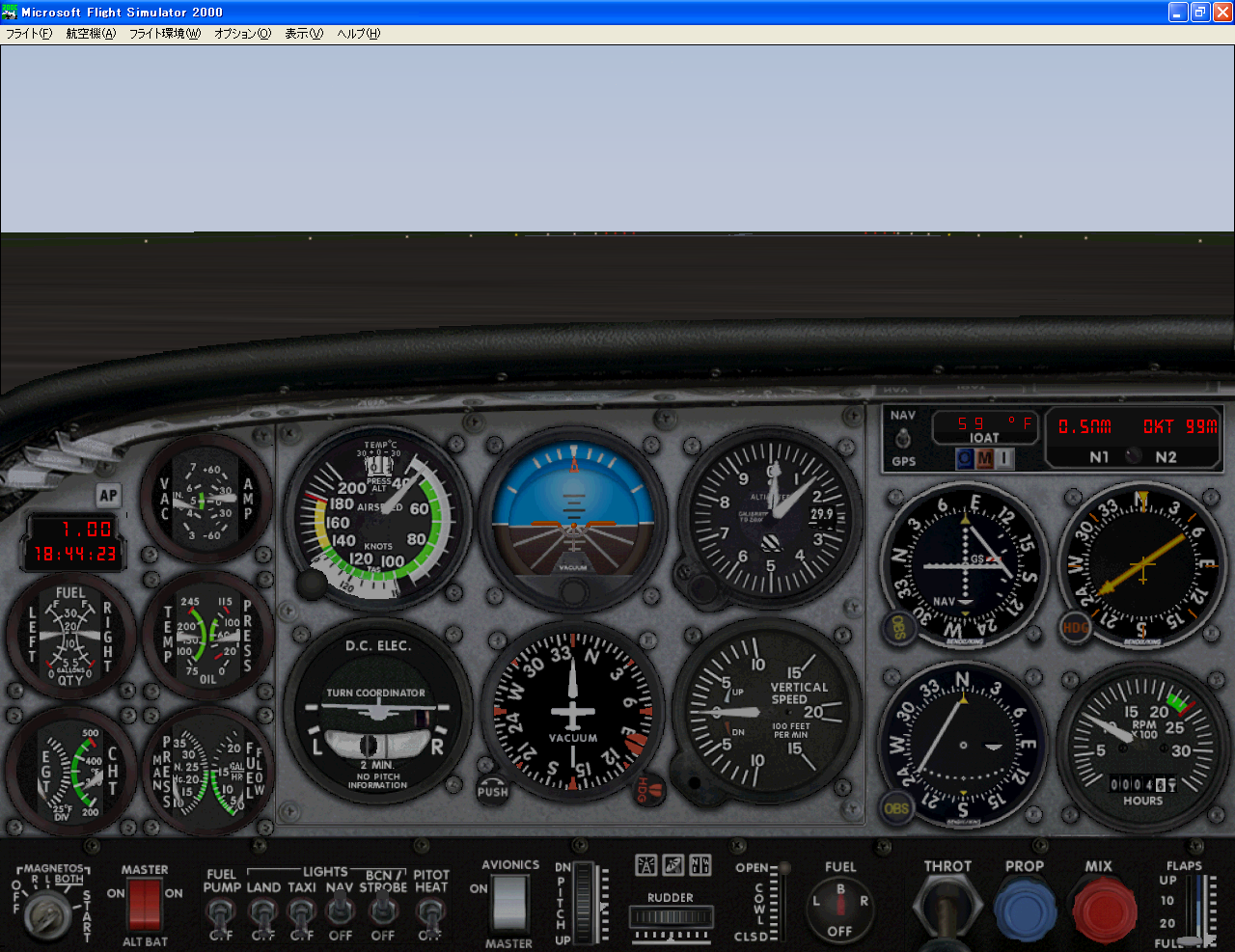This screenshot has height=952, width=1235.
Task: Click the EGT/CHT gauge
Action: pos(70,772)
